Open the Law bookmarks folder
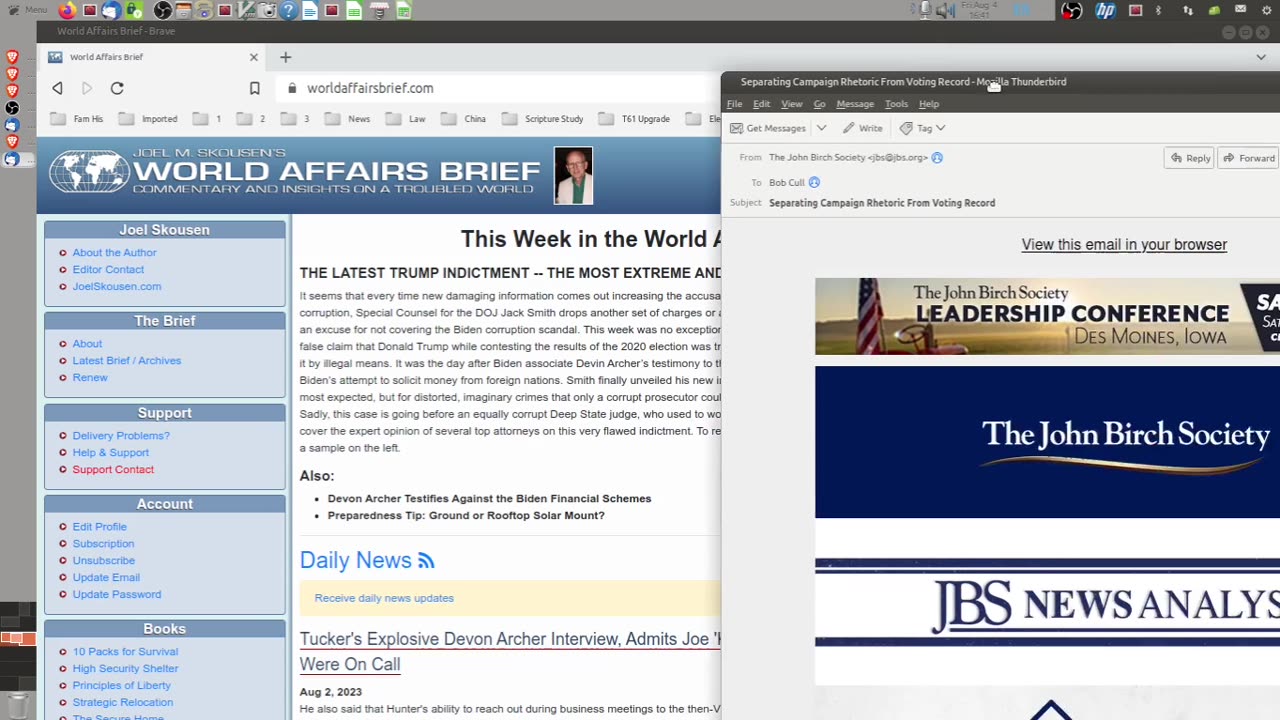The width and height of the screenshot is (1280, 720). 406,119
